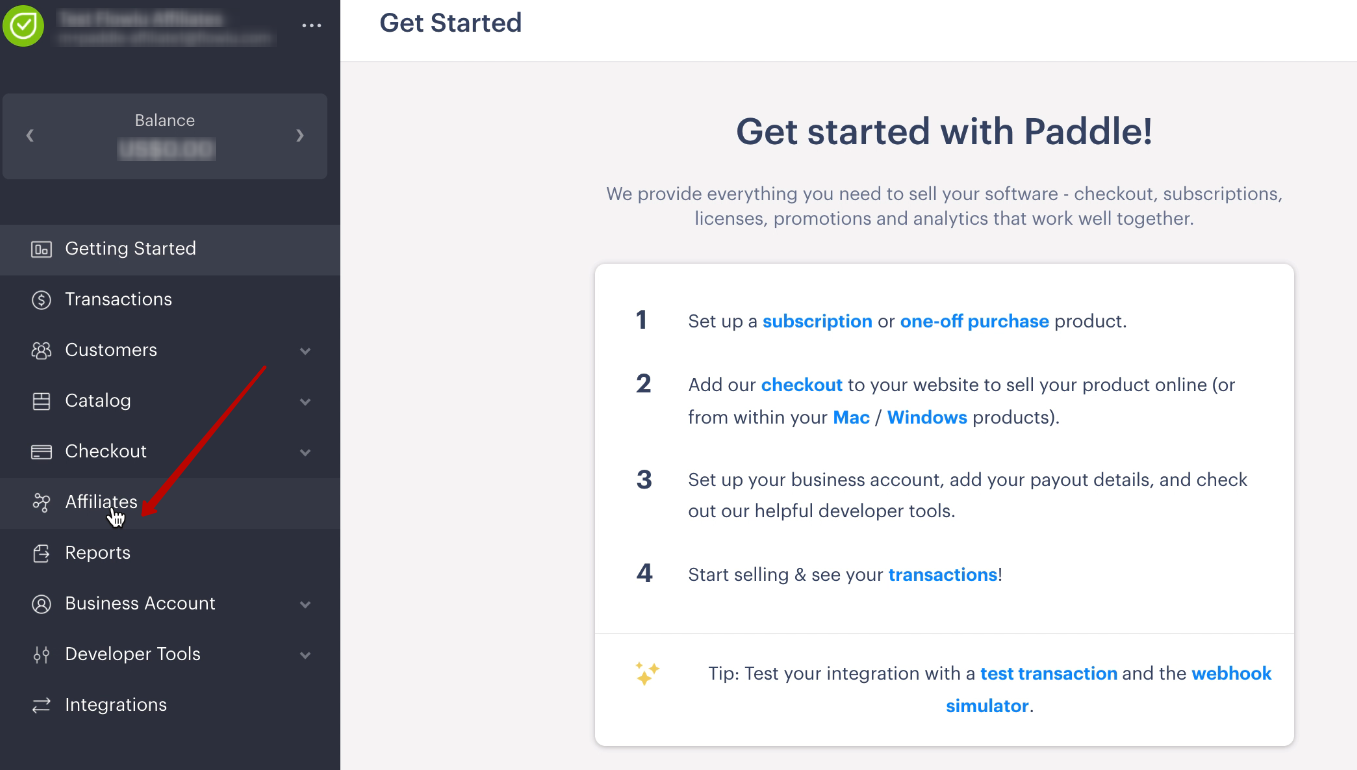Screen dimensions: 1357x770
Task: Click the Integrations arrows icon
Action: click(x=41, y=705)
